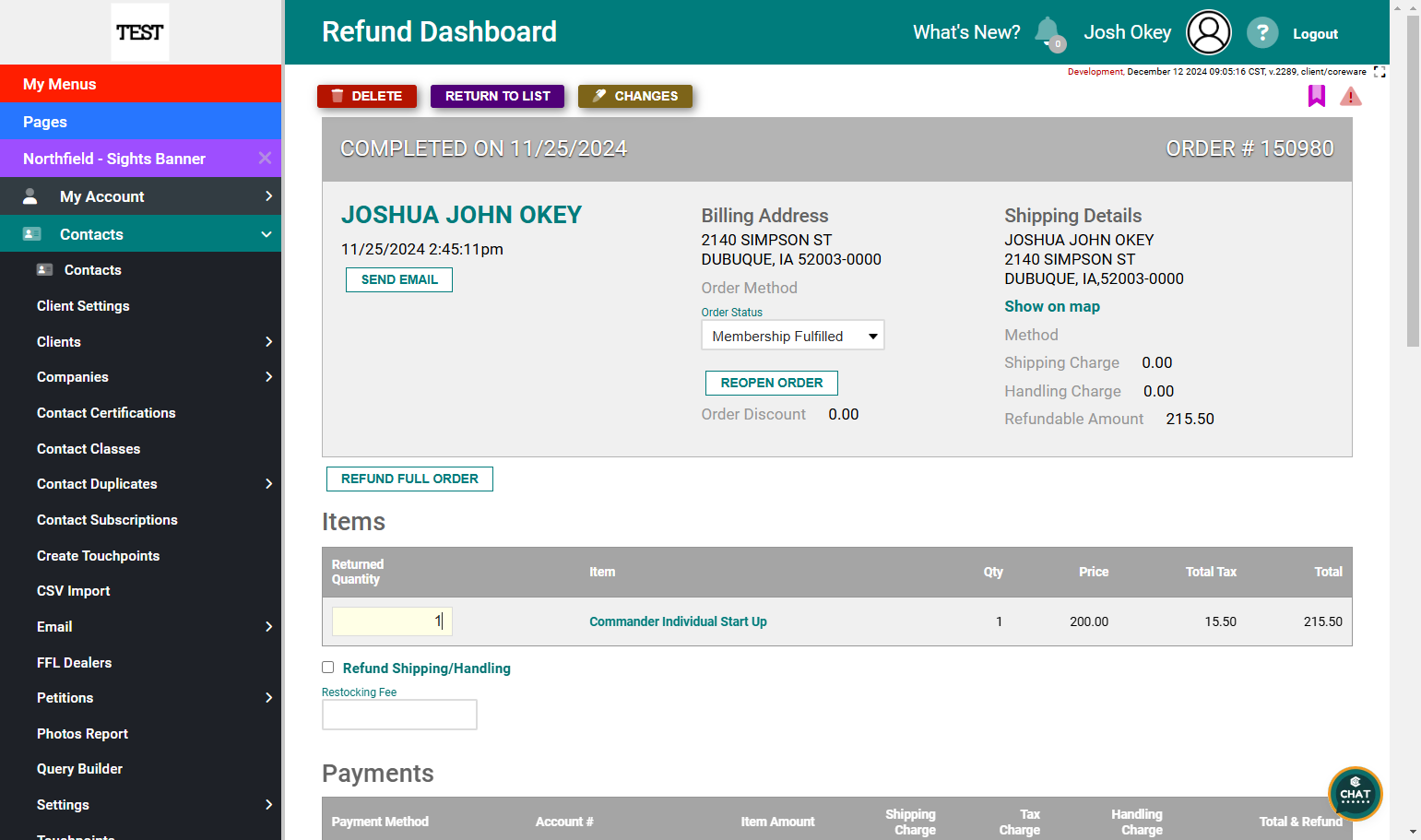Click the Contacts card icon in submenu
The height and width of the screenshot is (840, 1421).
44,269
